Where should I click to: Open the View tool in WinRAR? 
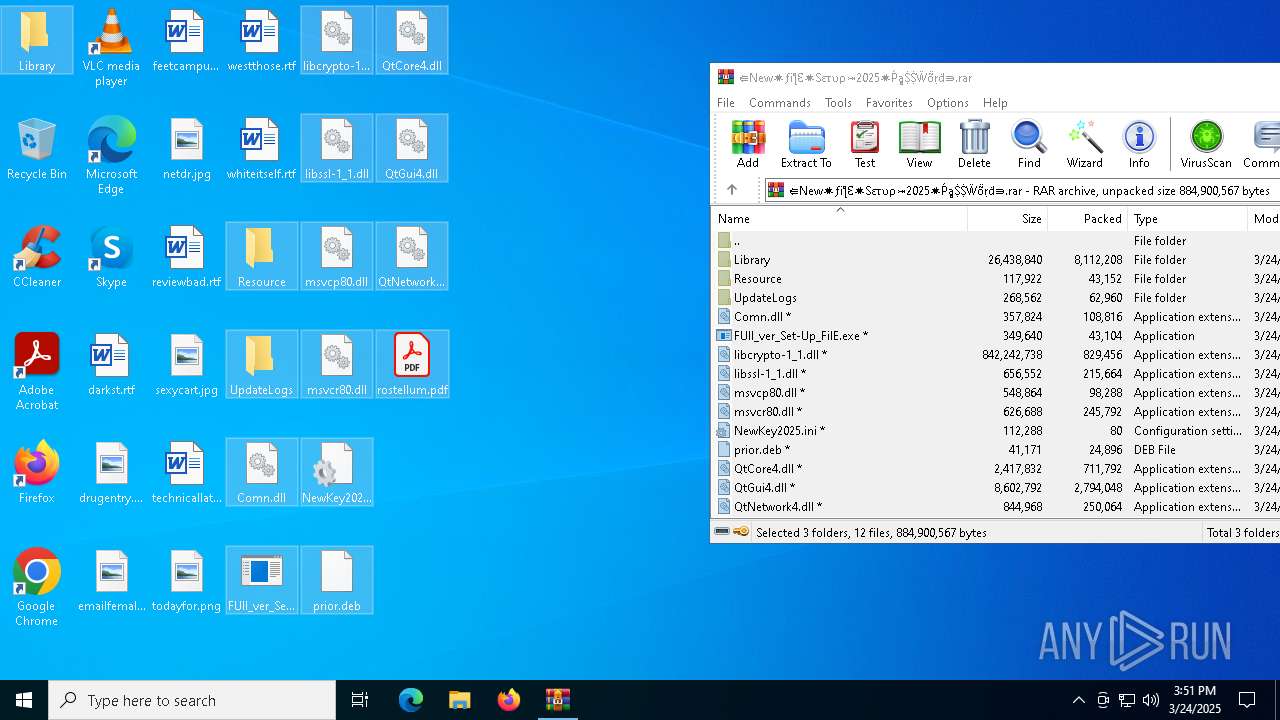click(919, 144)
